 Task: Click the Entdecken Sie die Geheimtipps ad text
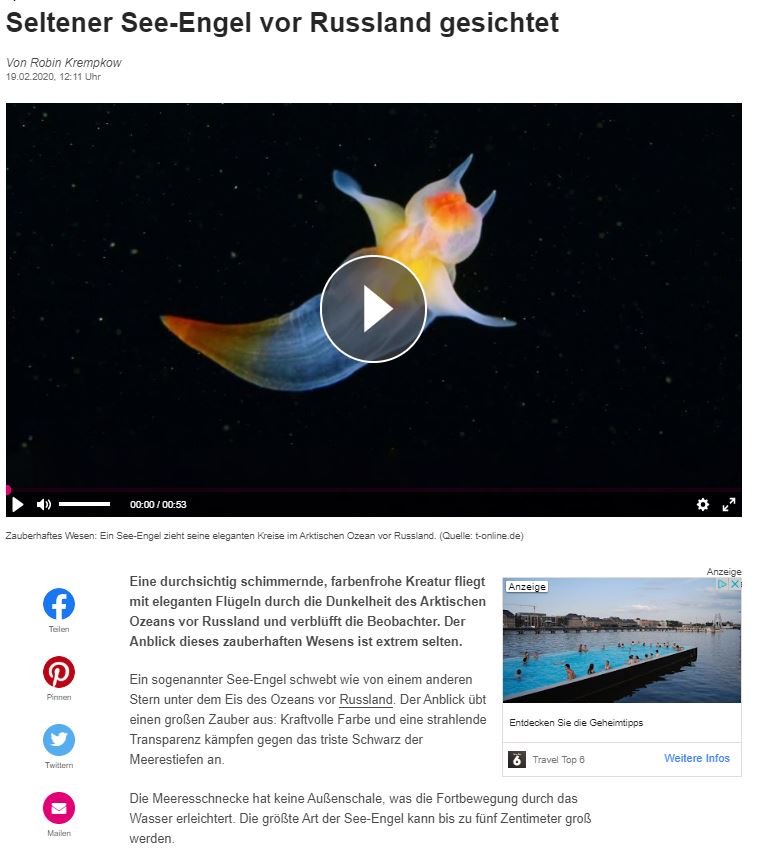576,722
